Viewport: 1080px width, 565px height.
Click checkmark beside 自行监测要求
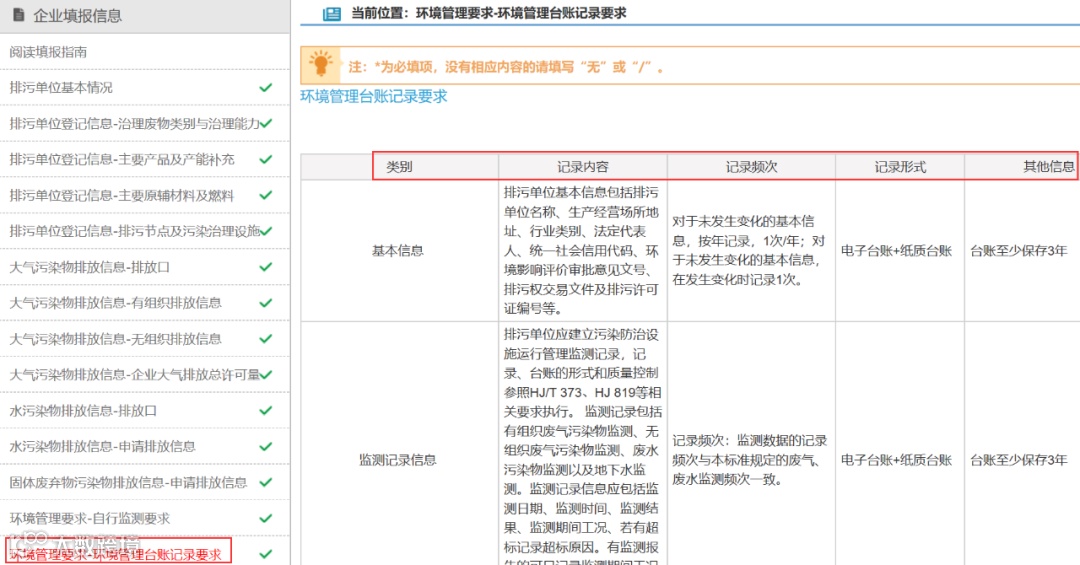click(x=266, y=518)
